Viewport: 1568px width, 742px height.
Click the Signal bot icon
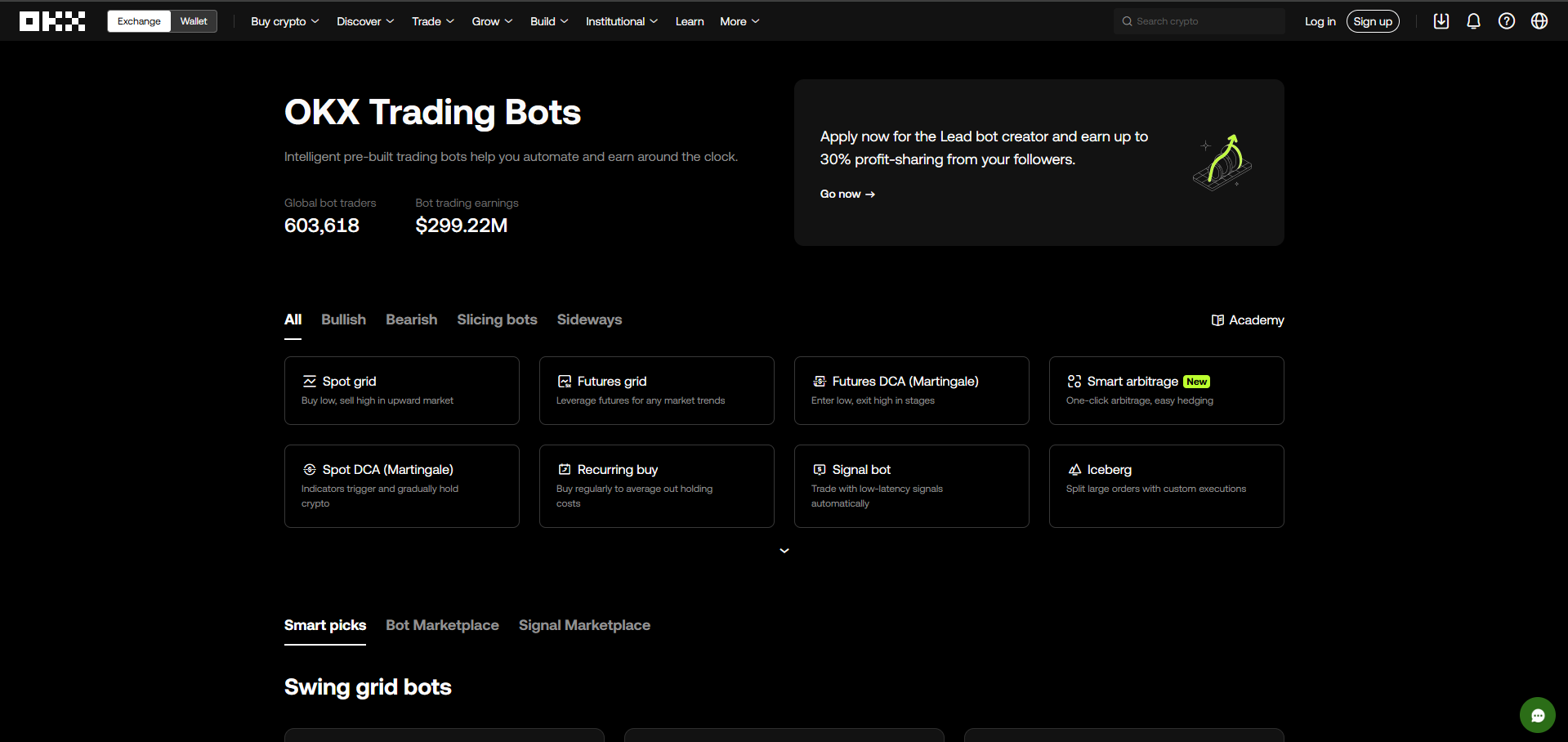click(x=820, y=470)
